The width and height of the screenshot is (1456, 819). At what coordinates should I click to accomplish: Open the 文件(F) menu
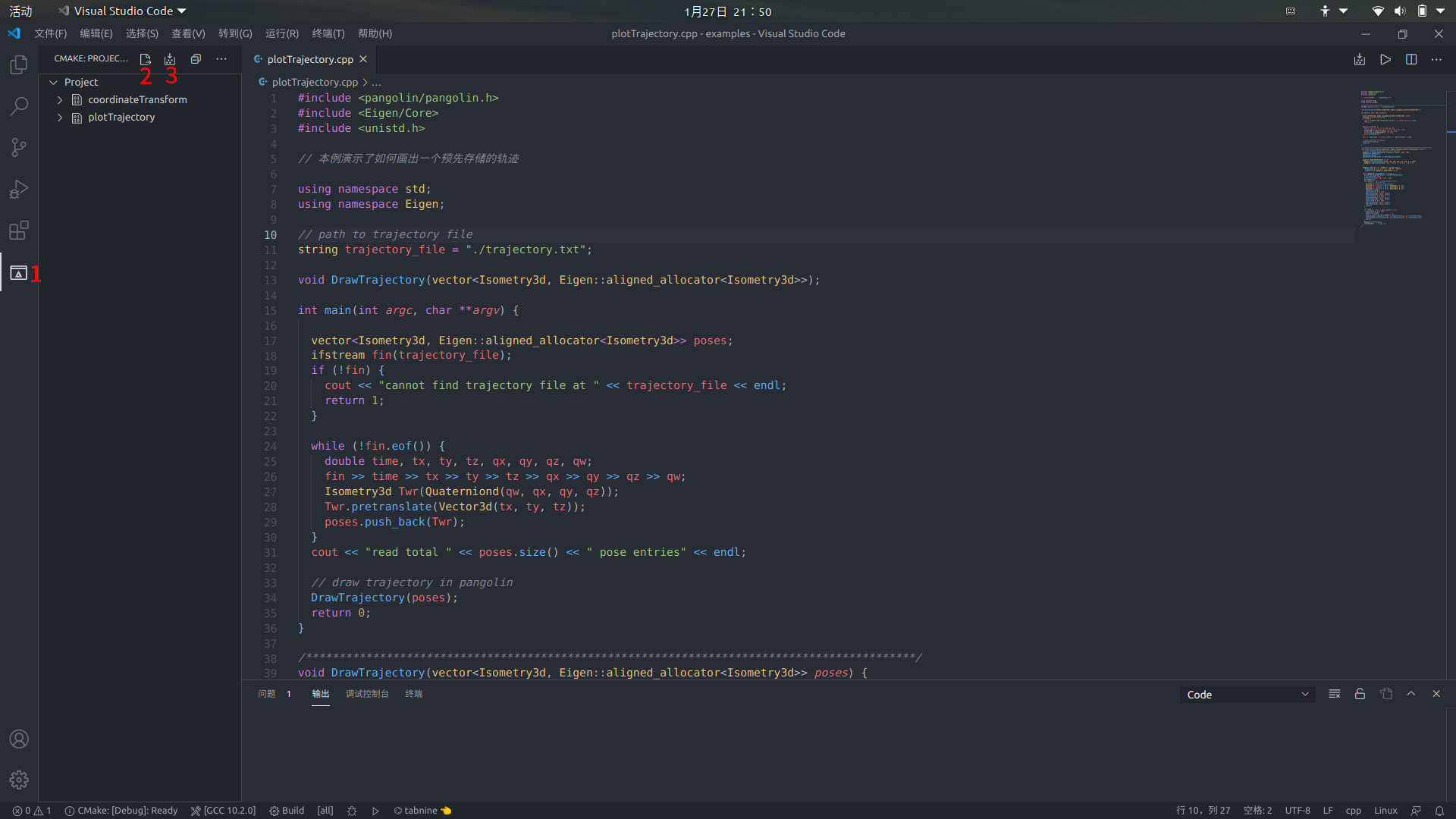coord(50,33)
